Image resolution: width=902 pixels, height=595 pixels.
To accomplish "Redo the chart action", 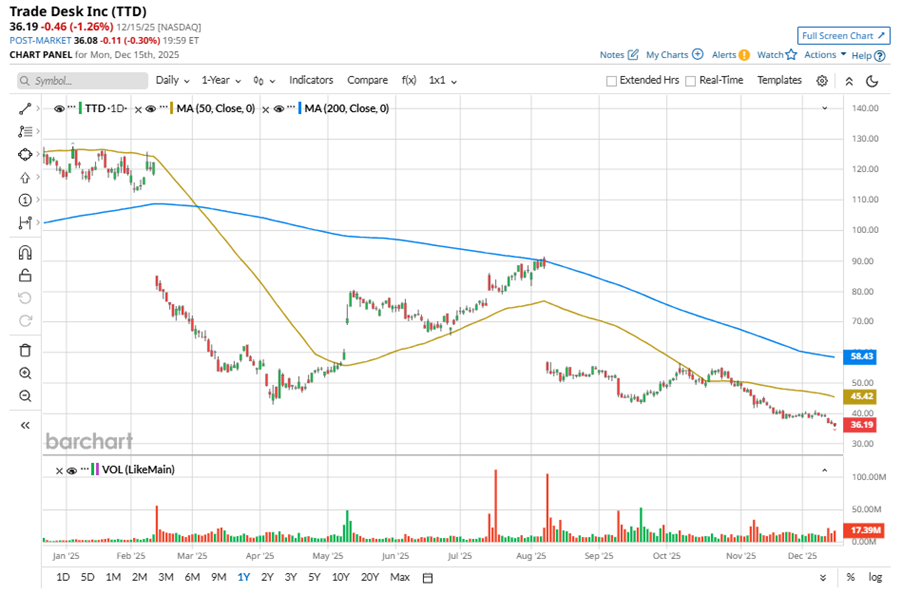I will [x=25, y=321].
